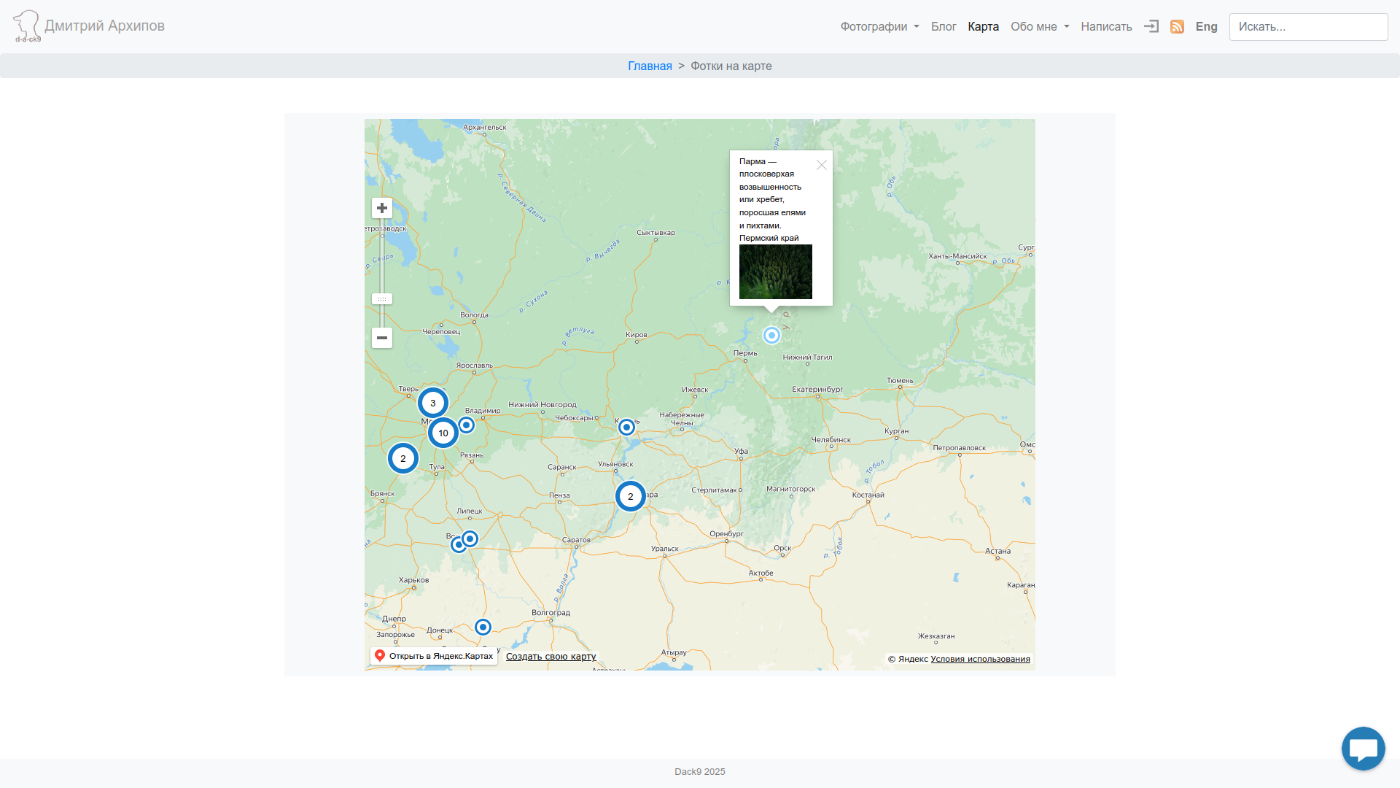Click the Нижний Новгород label on map

coord(543,405)
